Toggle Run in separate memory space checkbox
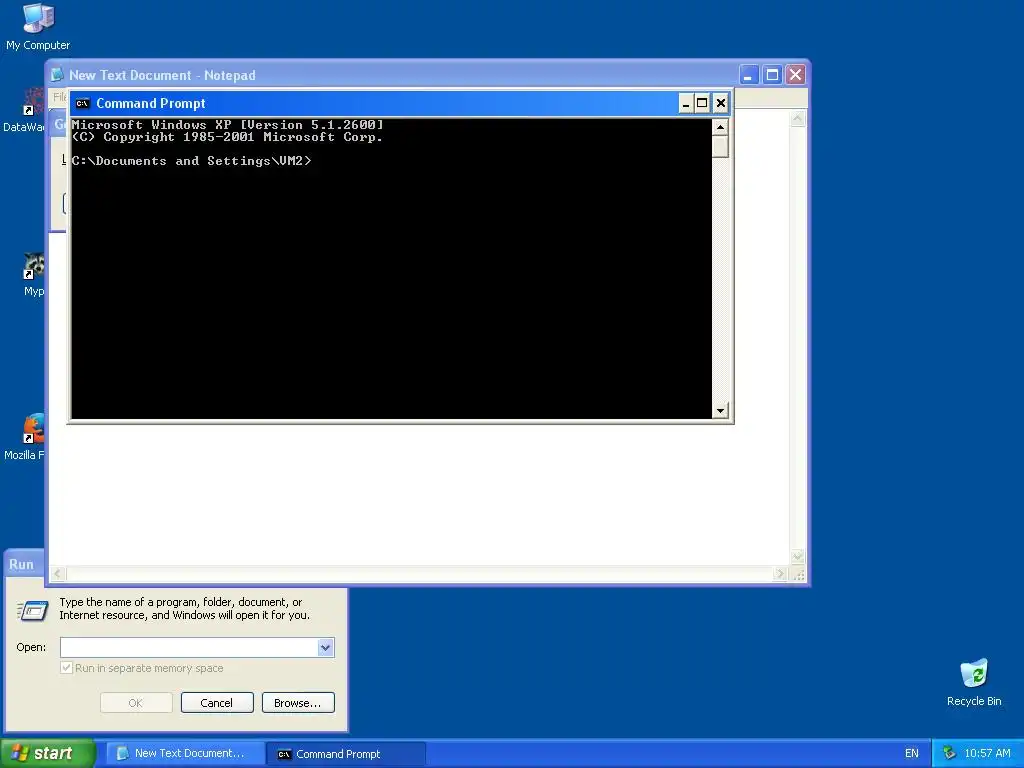The width and height of the screenshot is (1024, 768). (66, 667)
